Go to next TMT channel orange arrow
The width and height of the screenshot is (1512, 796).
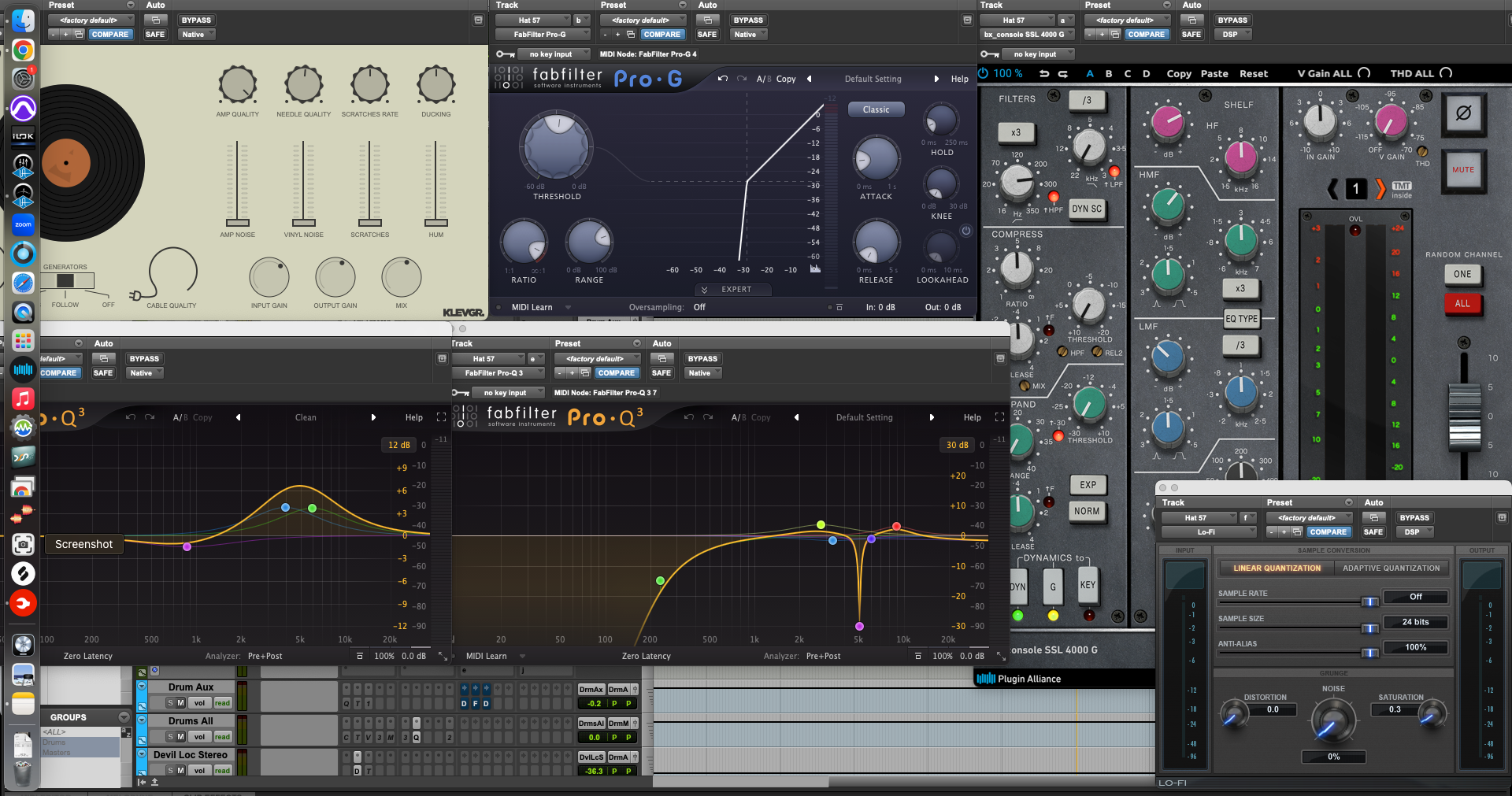click(1380, 189)
